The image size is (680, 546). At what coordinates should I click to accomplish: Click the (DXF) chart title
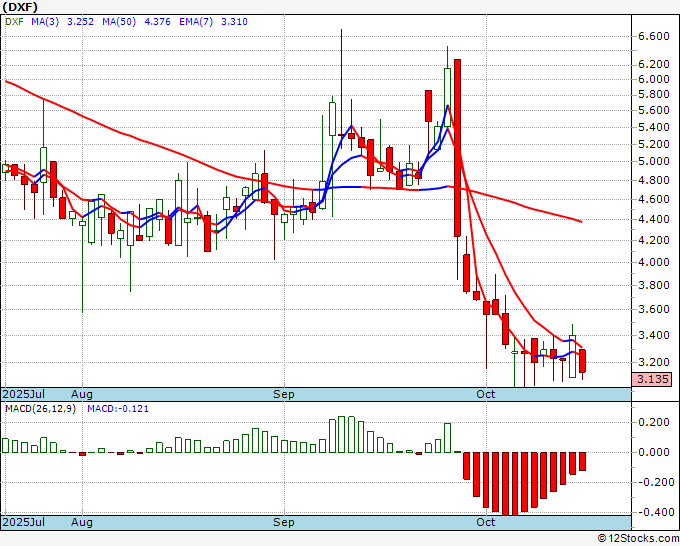pyautogui.click(x=20, y=7)
